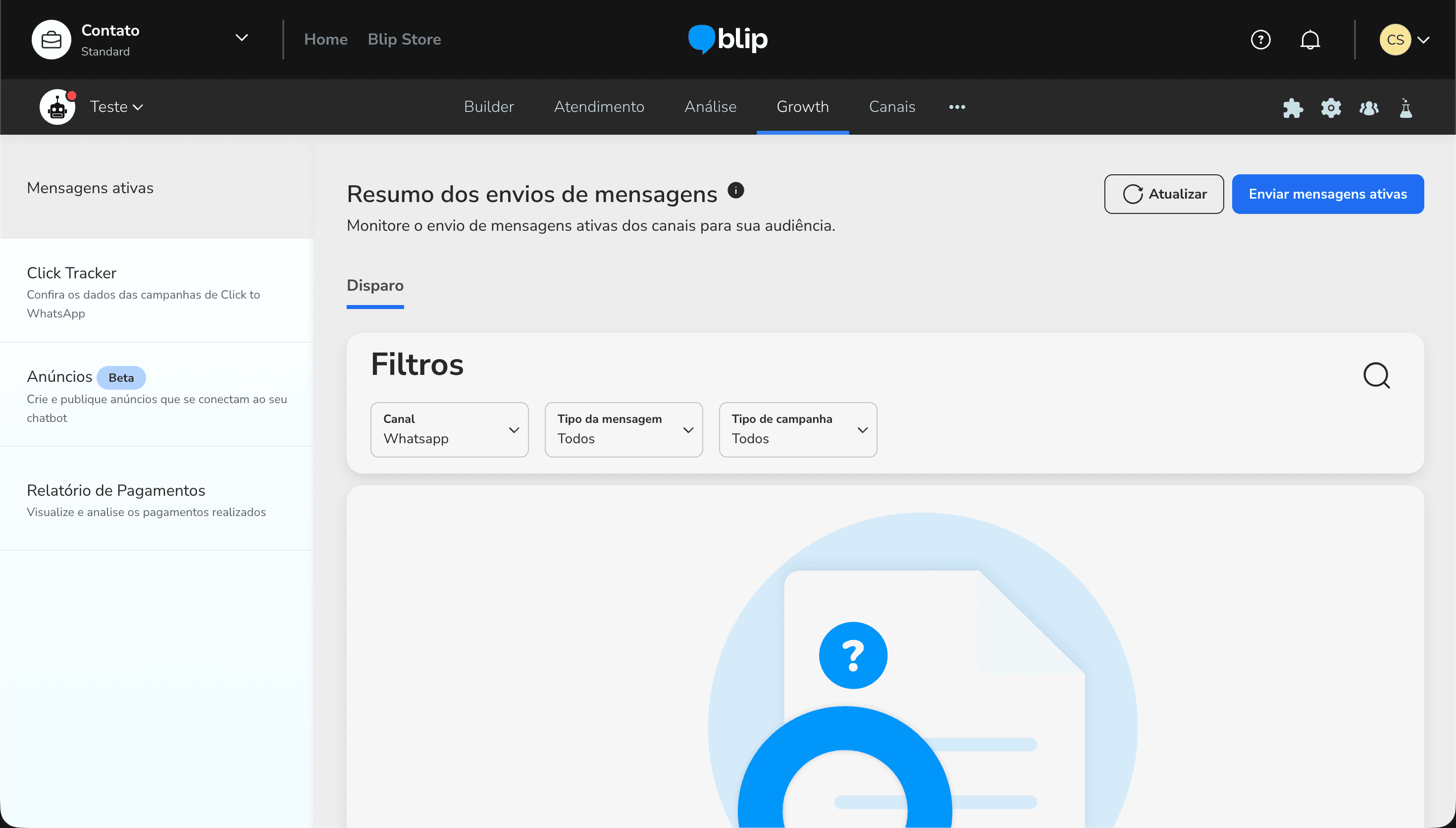Open Anúncios in sidebar

(156, 395)
